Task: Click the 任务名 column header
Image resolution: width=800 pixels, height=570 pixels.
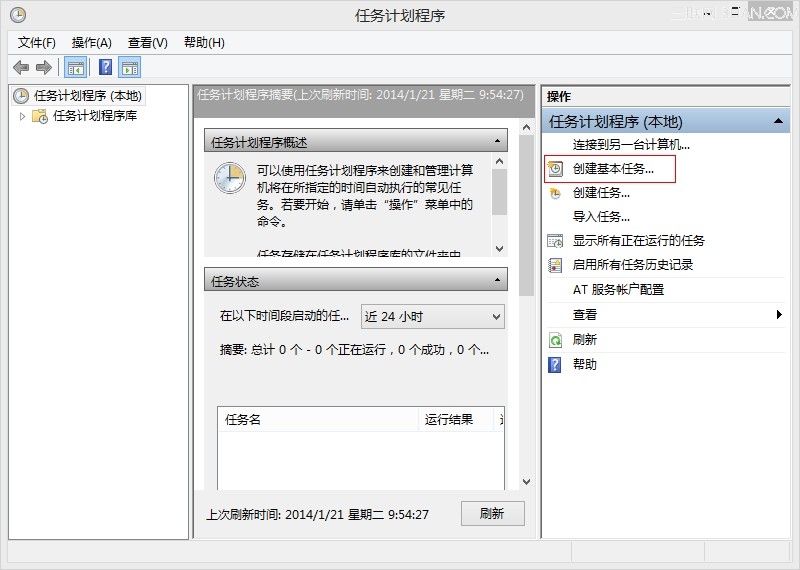Action: pos(318,419)
